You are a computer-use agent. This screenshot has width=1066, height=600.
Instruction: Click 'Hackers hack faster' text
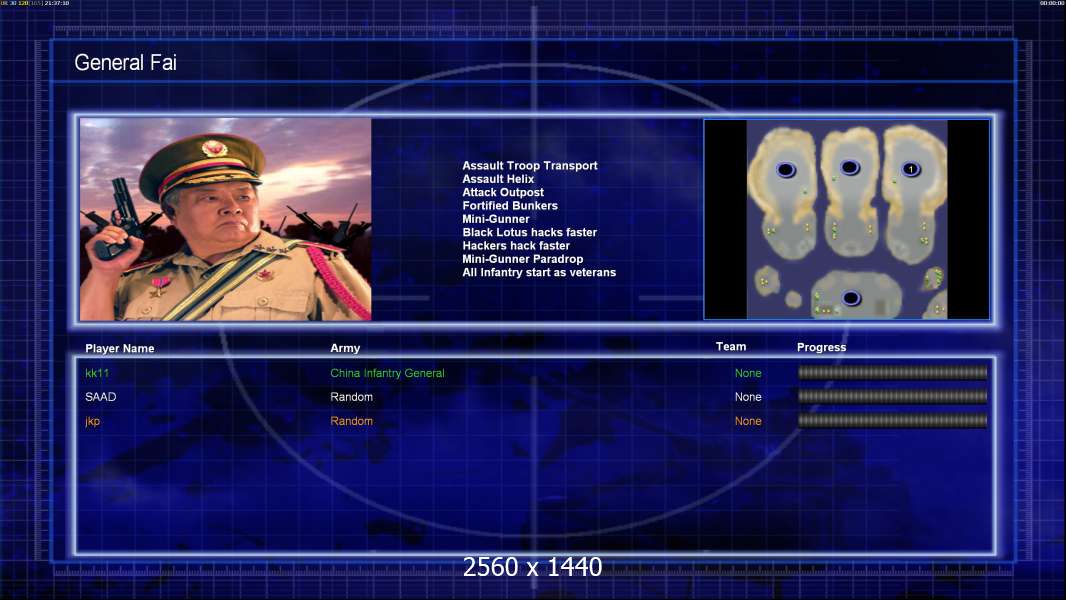click(x=516, y=245)
